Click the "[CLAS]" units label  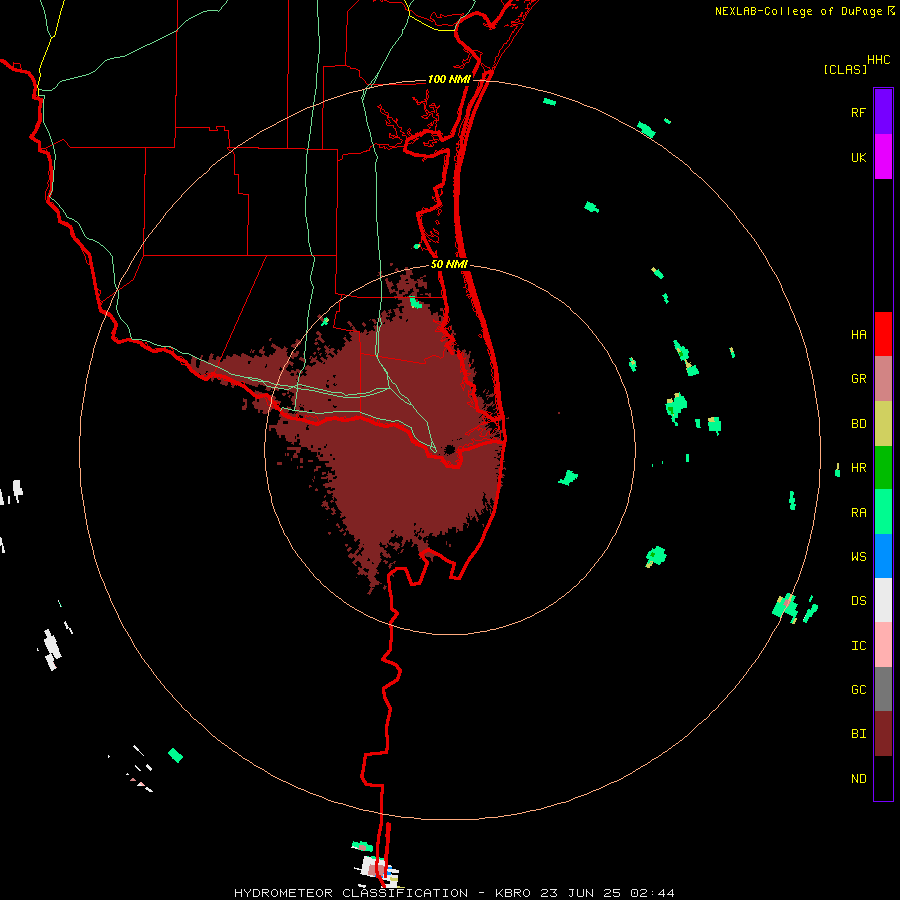[845, 69]
